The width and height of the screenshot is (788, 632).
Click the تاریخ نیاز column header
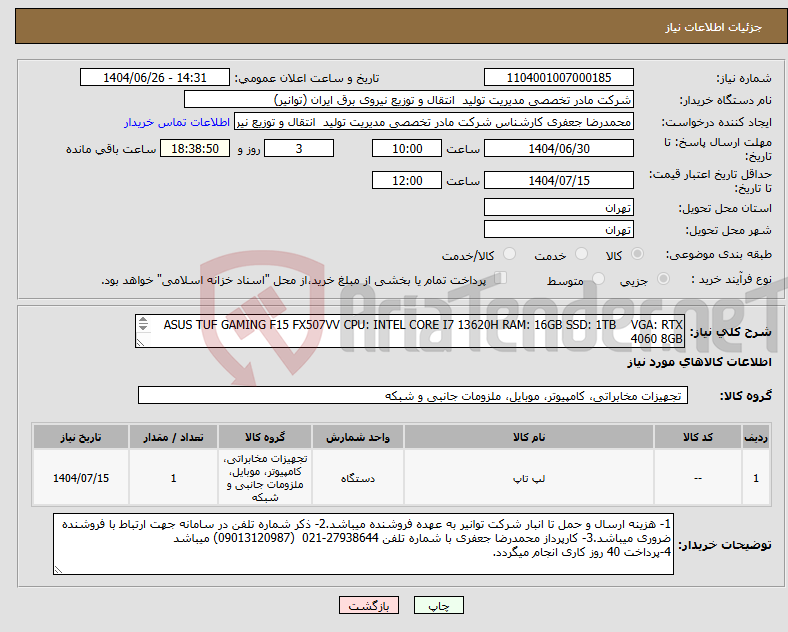81,437
